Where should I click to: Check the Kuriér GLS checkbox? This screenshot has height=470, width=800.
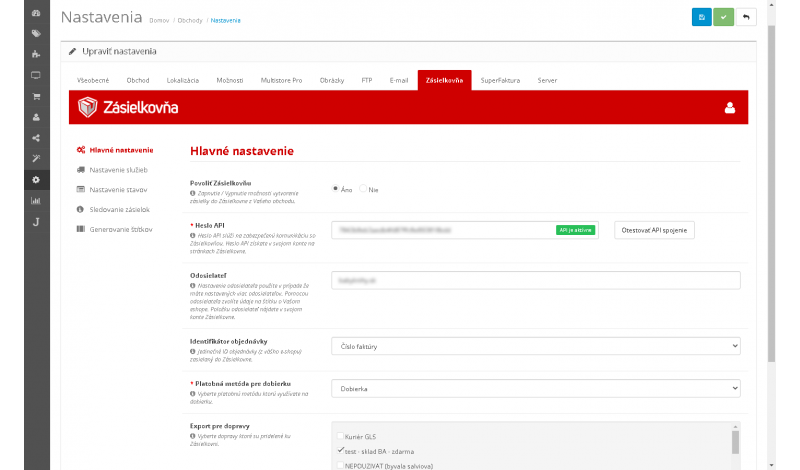coord(340,436)
